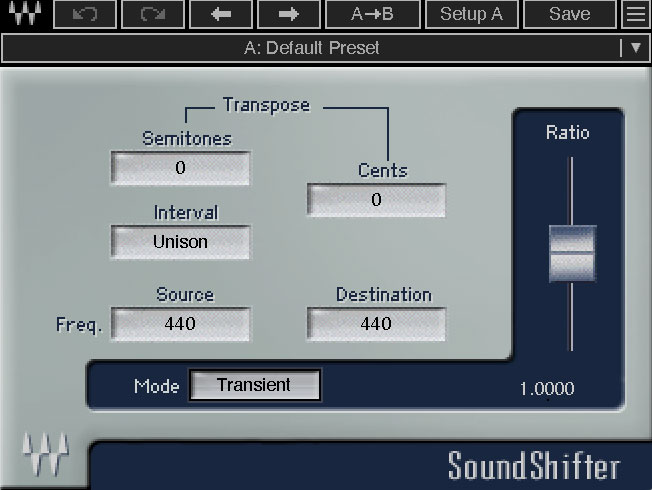Image resolution: width=652 pixels, height=490 pixels.
Task: Click the Waves logo in the toolbar
Action: (25, 13)
